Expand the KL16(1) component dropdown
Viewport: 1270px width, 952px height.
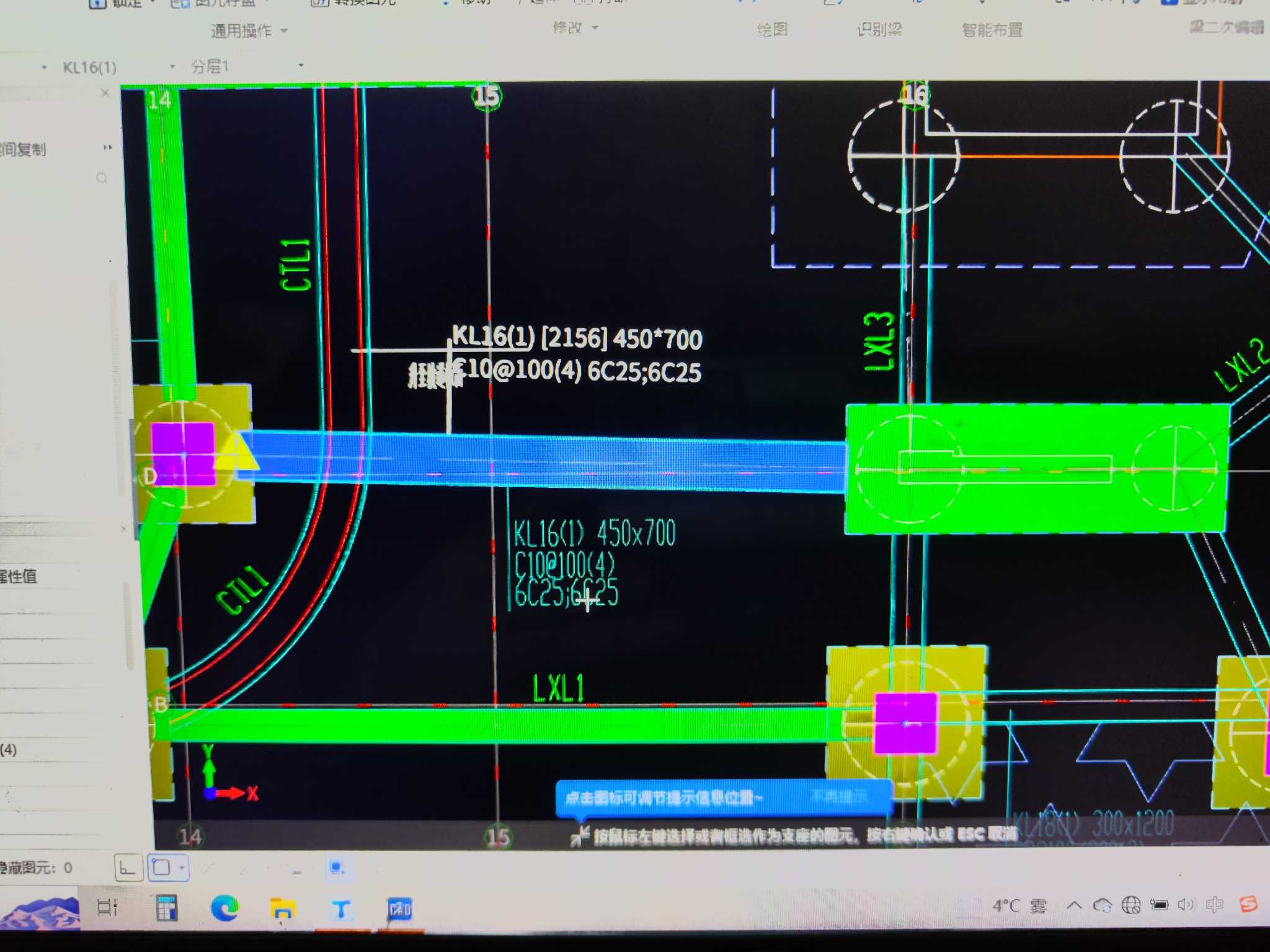(x=172, y=66)
